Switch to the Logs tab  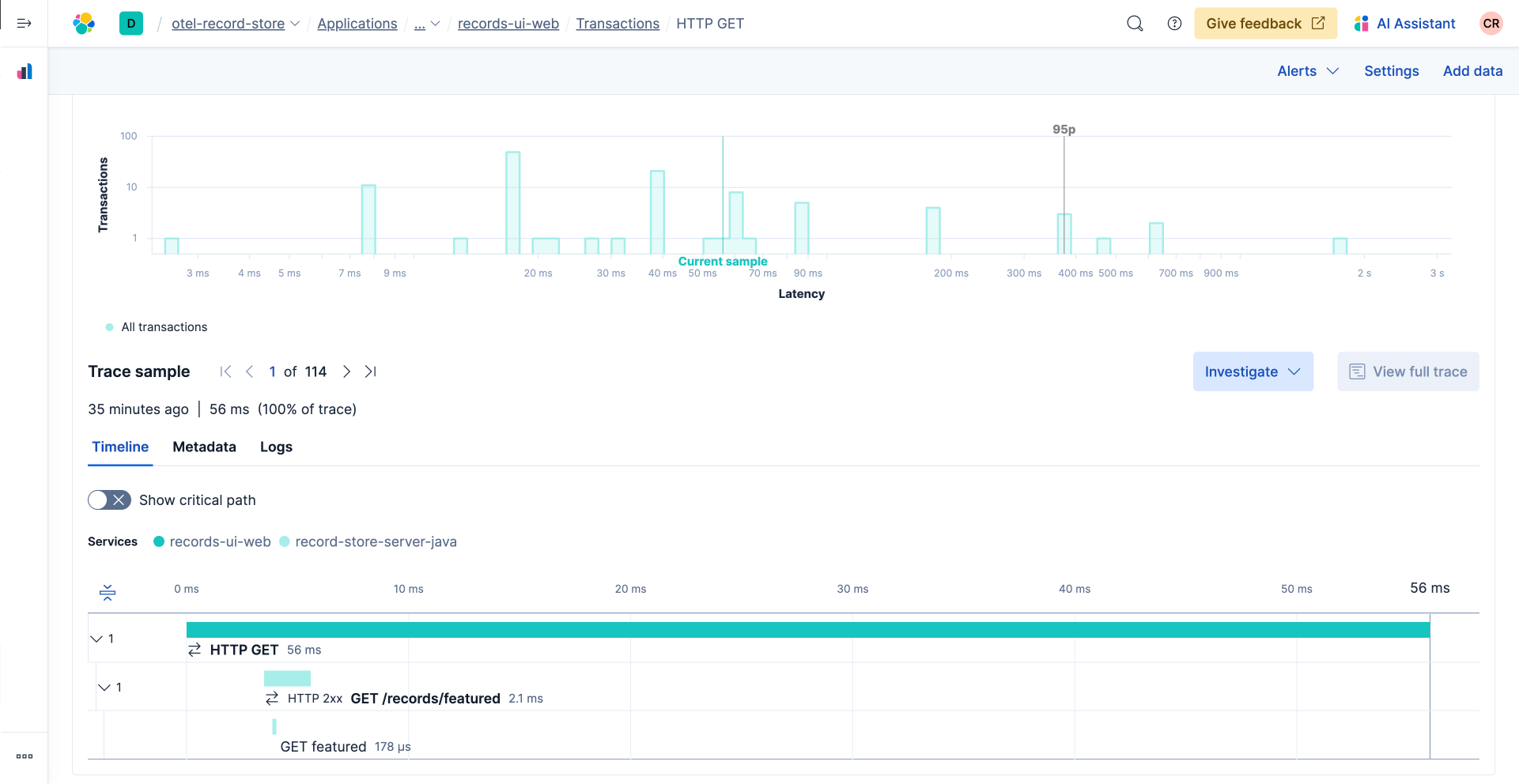(276, 447)
